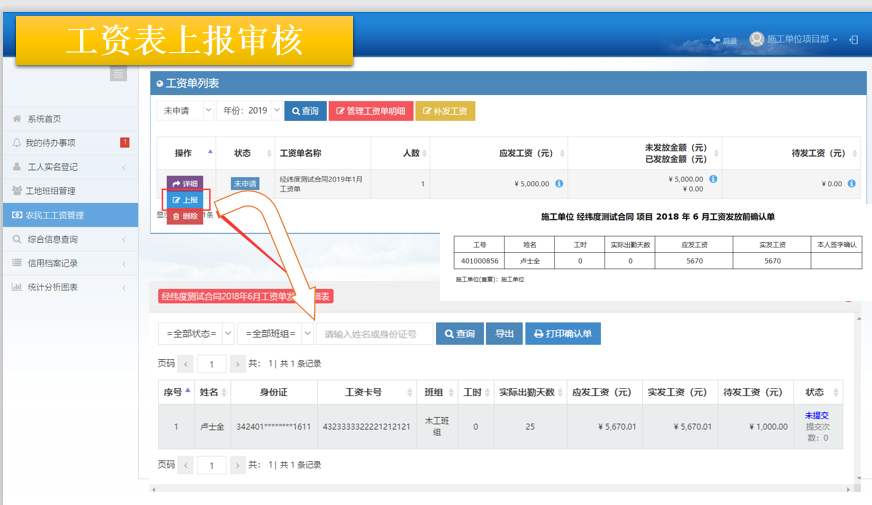Open the 未申请 status dropdown
The height and width of the screenshot is (505, 872).
(187, 111)
